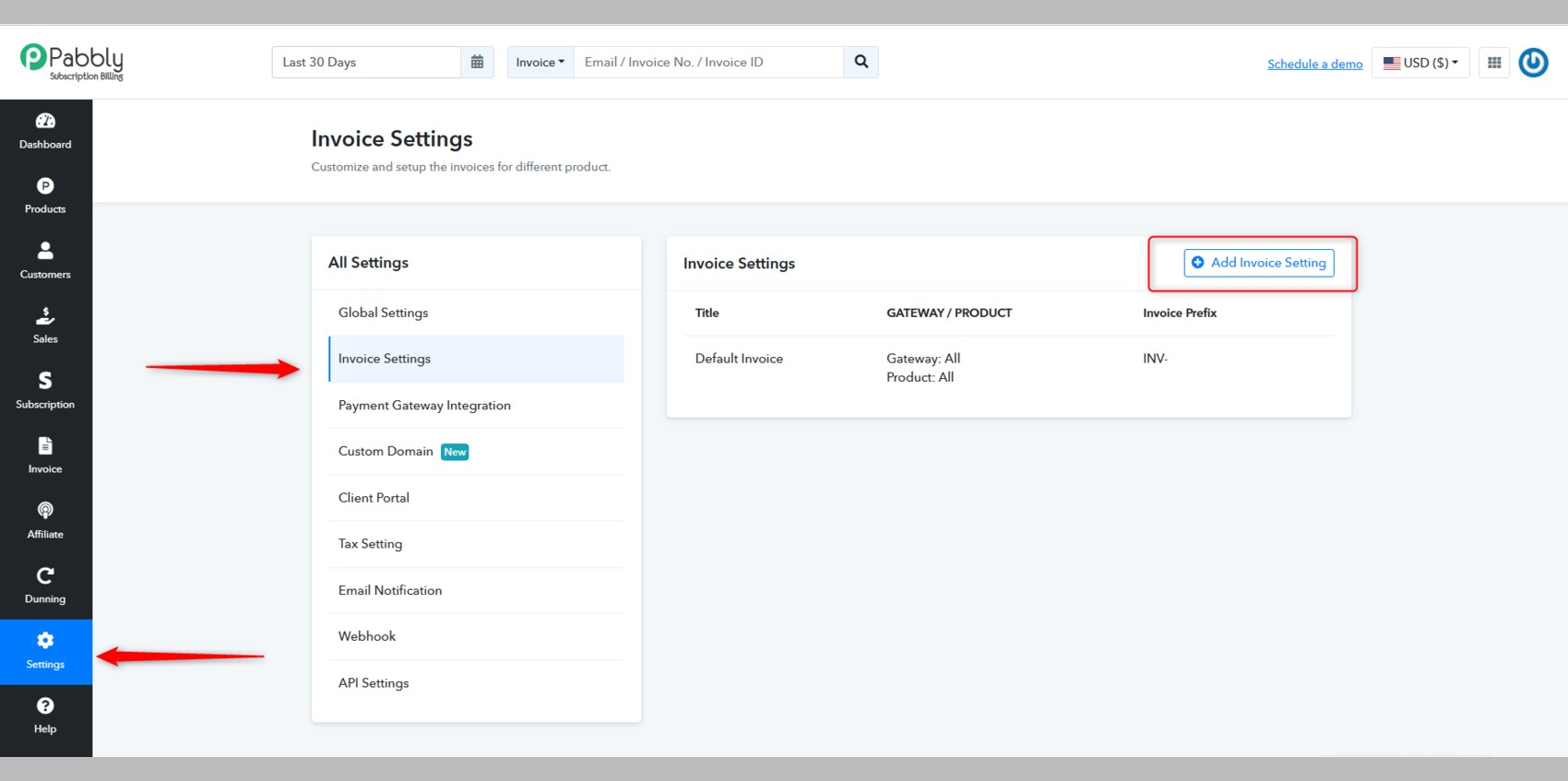
Task: Click the calendar date picker icon
Action: point(477,62)
